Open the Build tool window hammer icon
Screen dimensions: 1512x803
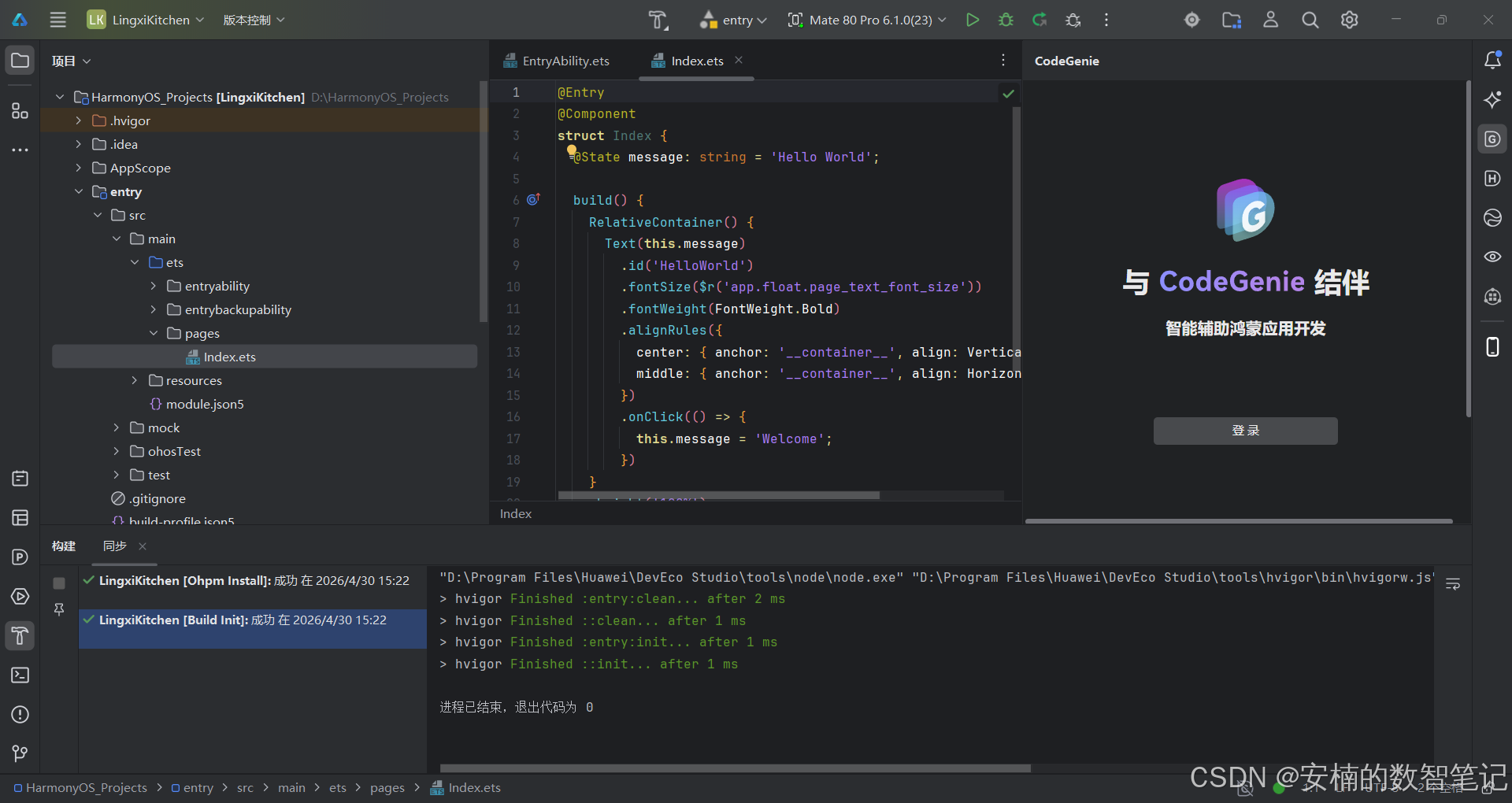(20, 635)
